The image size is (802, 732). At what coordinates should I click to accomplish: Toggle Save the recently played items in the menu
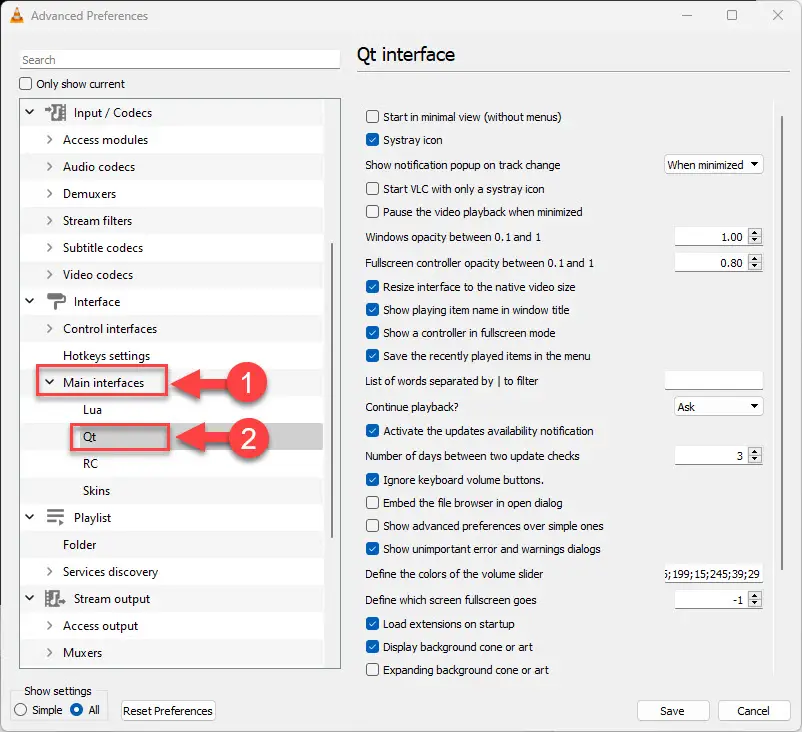pyautogui.click(x=372, y=356)
